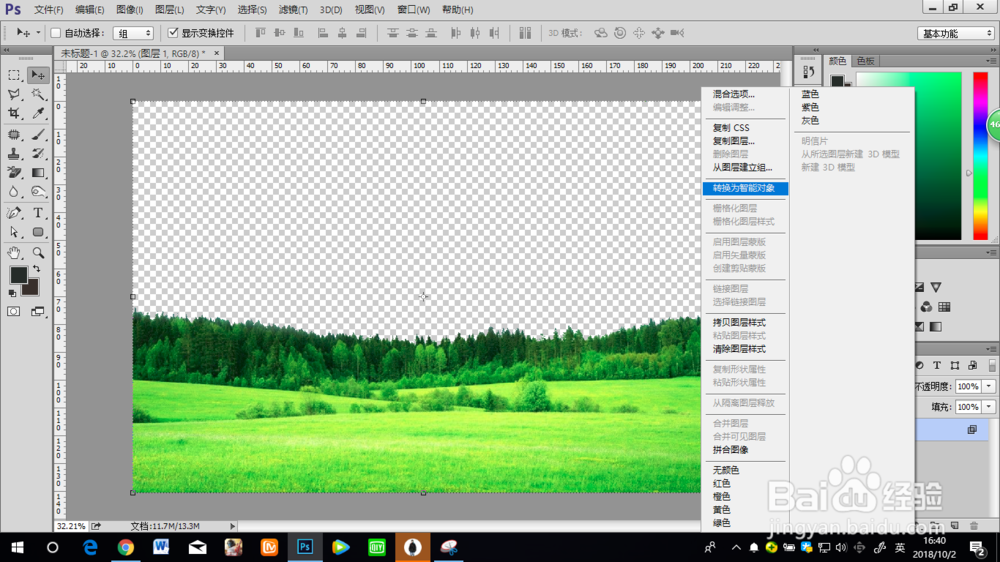Screen dimensions: 1000x562
Task: Open the 滤镜(T) menu
Action: (293, 10)
